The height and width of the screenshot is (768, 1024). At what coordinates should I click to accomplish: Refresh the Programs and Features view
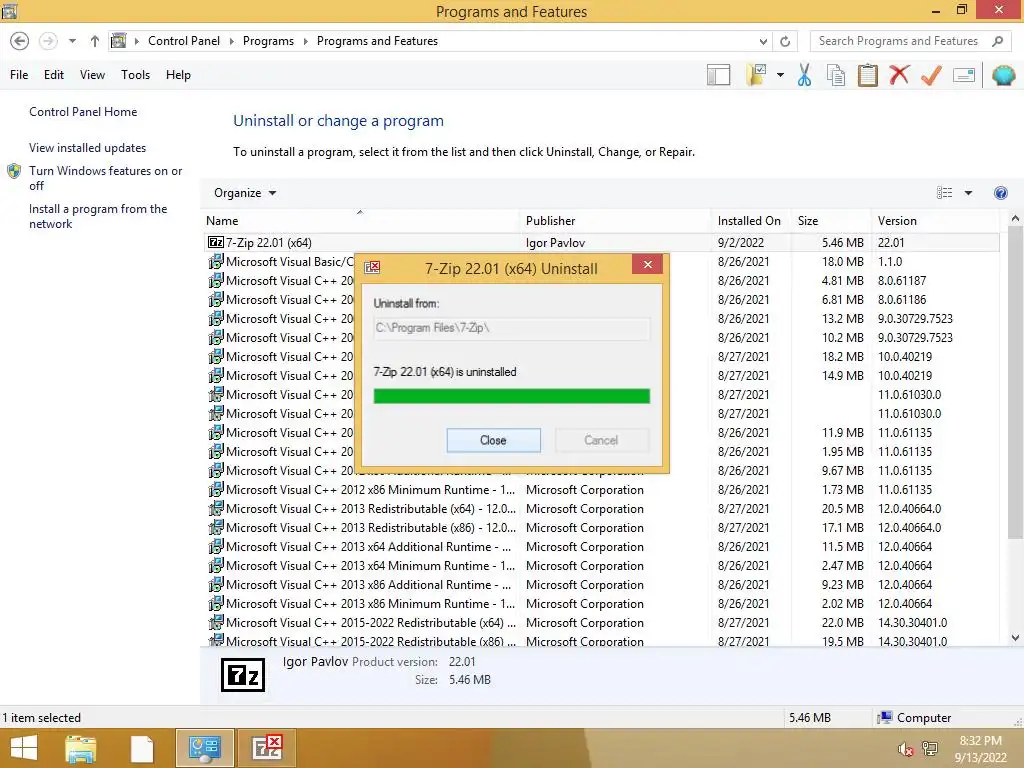coord(785,41)
